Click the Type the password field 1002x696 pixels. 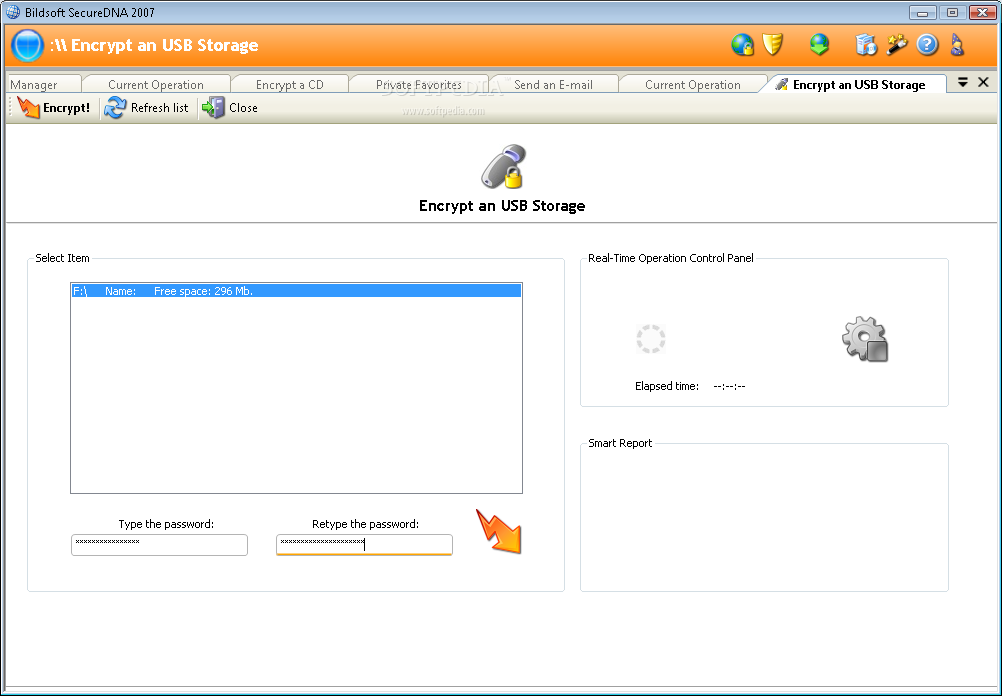pyautogui.click(x=159, y=545)
